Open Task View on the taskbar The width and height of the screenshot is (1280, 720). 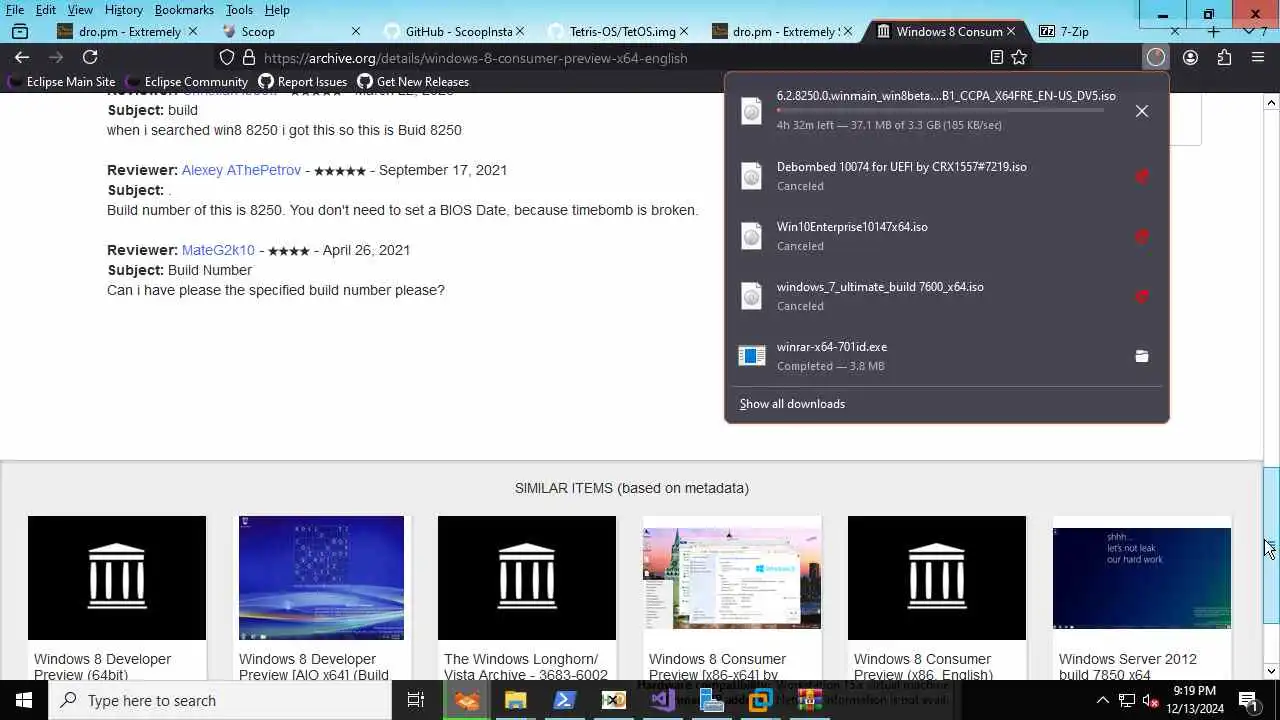416,700
